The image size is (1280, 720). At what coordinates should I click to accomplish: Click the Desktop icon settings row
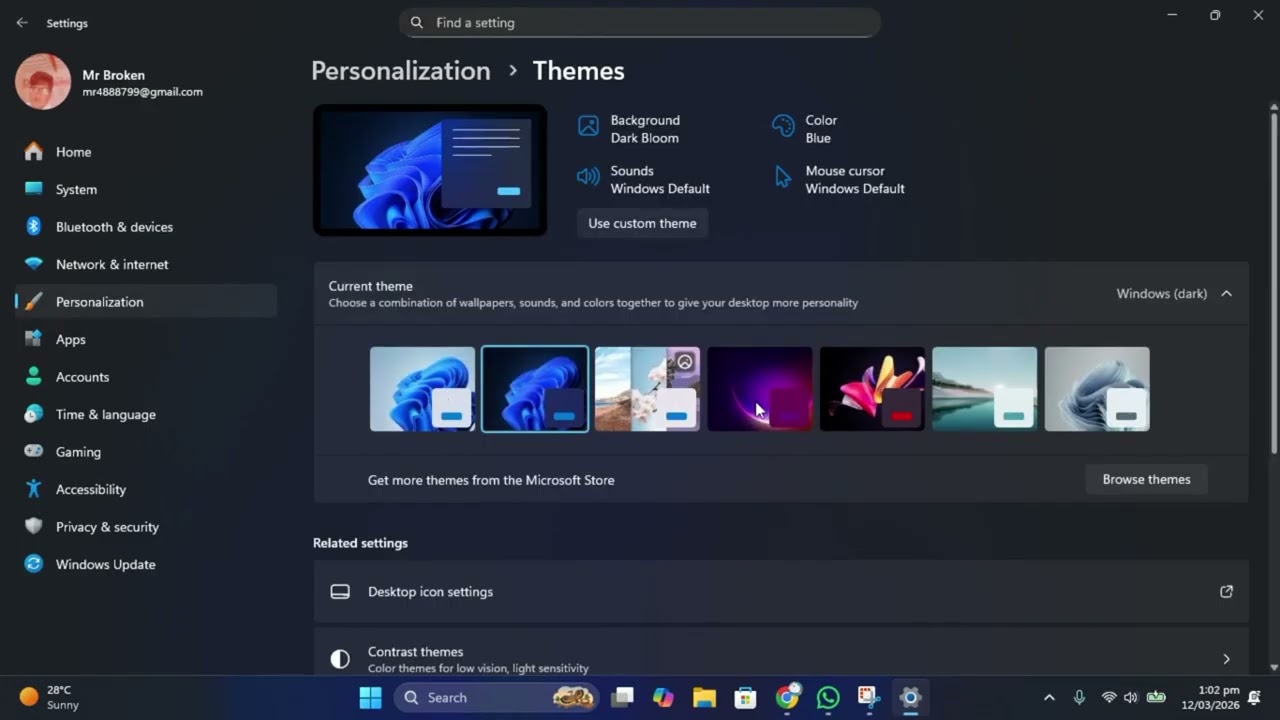pos(781,591)
